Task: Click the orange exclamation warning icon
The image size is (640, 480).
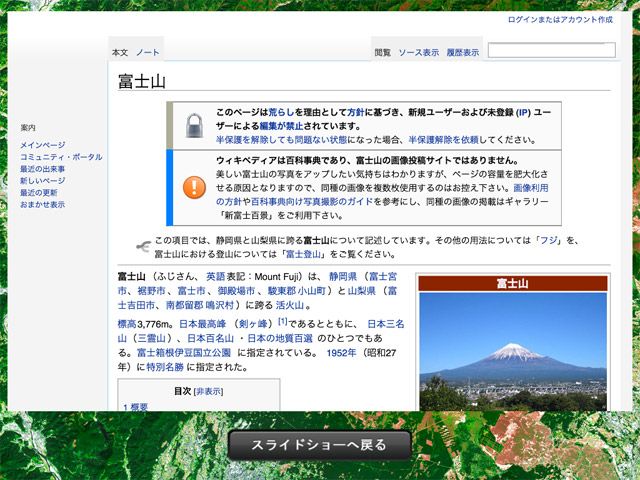Action: pos(194,188)
